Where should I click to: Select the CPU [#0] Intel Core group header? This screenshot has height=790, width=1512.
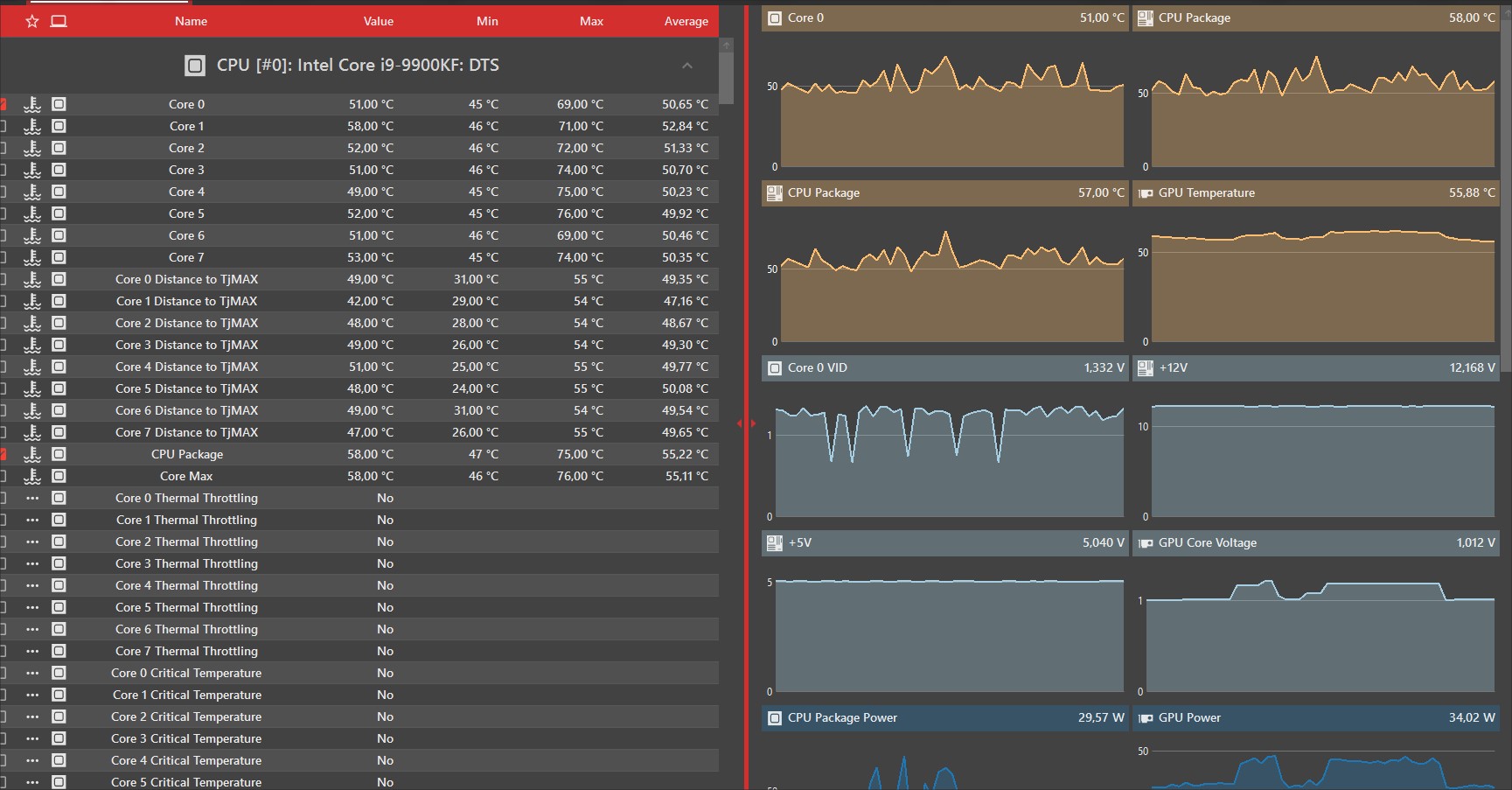[359, 66]
